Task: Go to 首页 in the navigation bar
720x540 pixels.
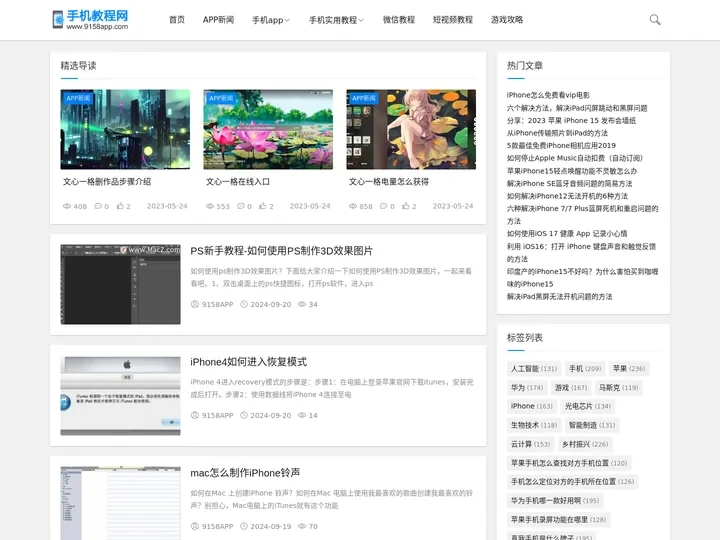Action: [177, 20]
